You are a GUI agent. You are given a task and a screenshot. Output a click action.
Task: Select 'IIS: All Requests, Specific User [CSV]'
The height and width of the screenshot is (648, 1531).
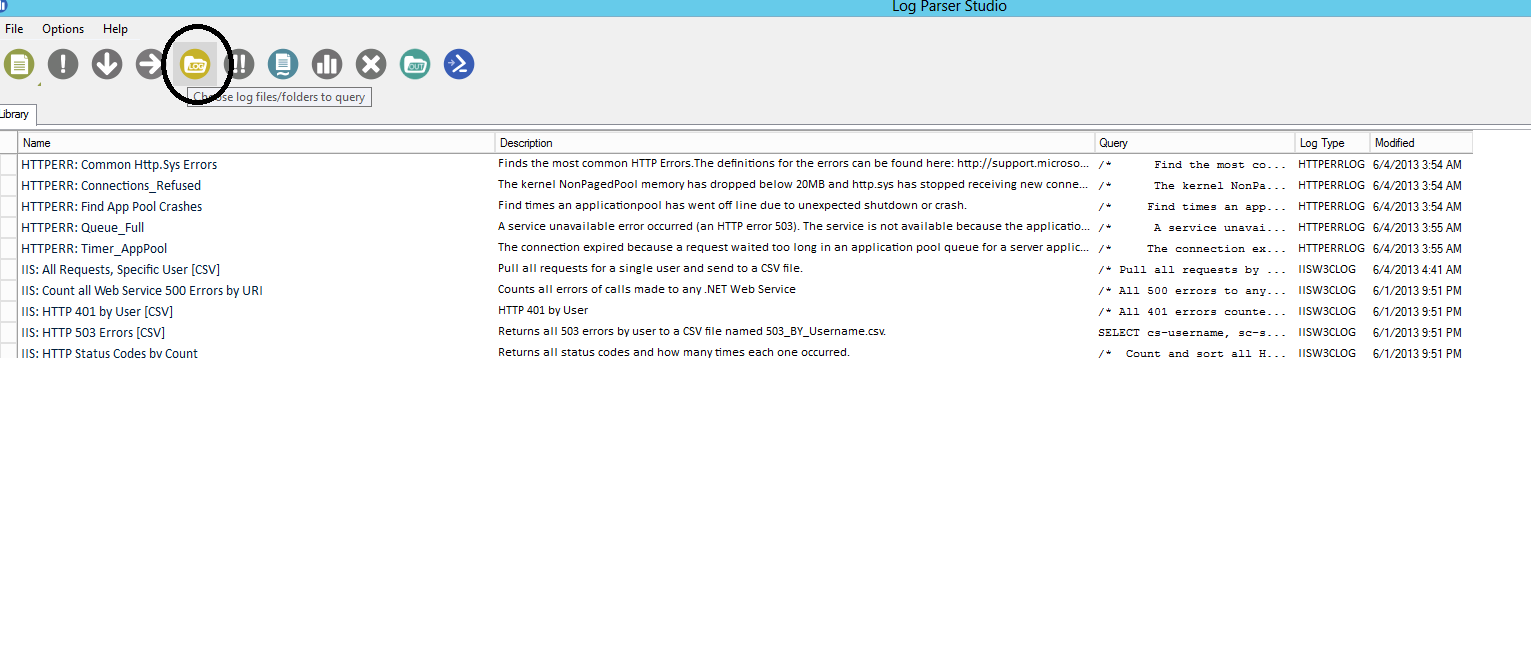tap(121, 270)
